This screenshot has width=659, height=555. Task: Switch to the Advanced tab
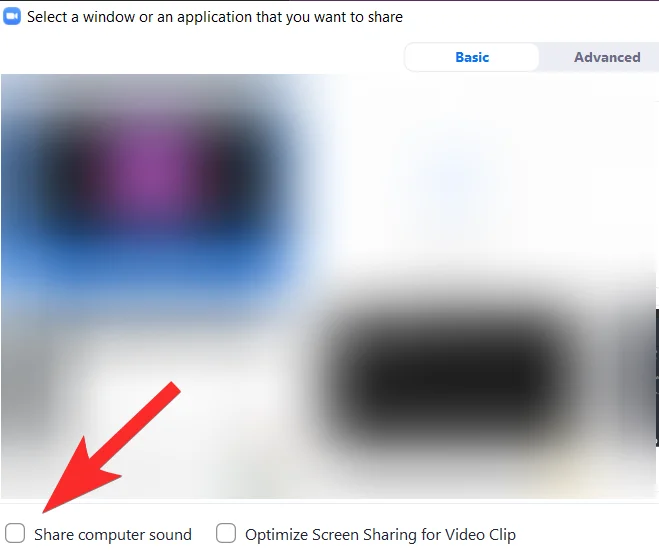point(607,57)
